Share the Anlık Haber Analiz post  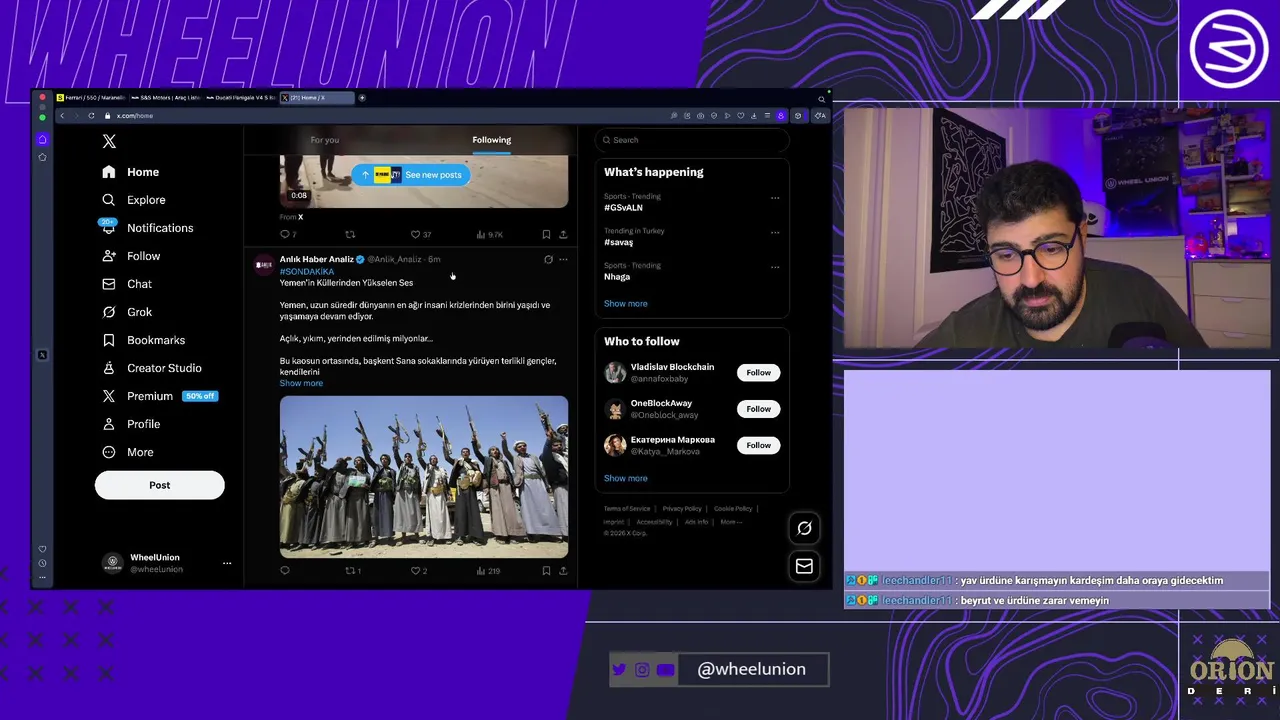click(x=563, y=571)
